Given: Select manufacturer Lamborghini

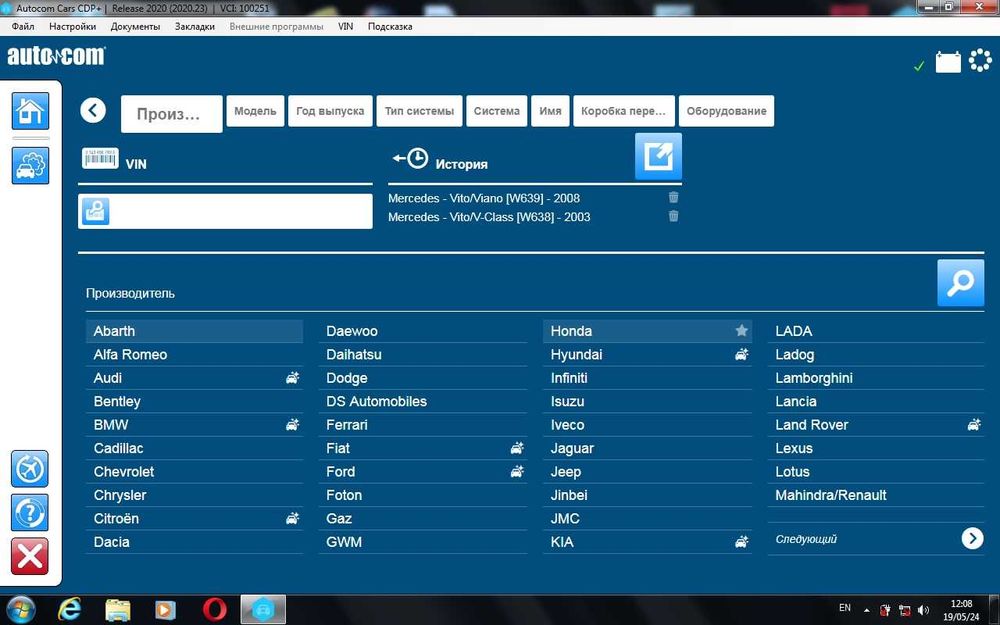Looking at the screenshot, I should click(x=876, y=378).
